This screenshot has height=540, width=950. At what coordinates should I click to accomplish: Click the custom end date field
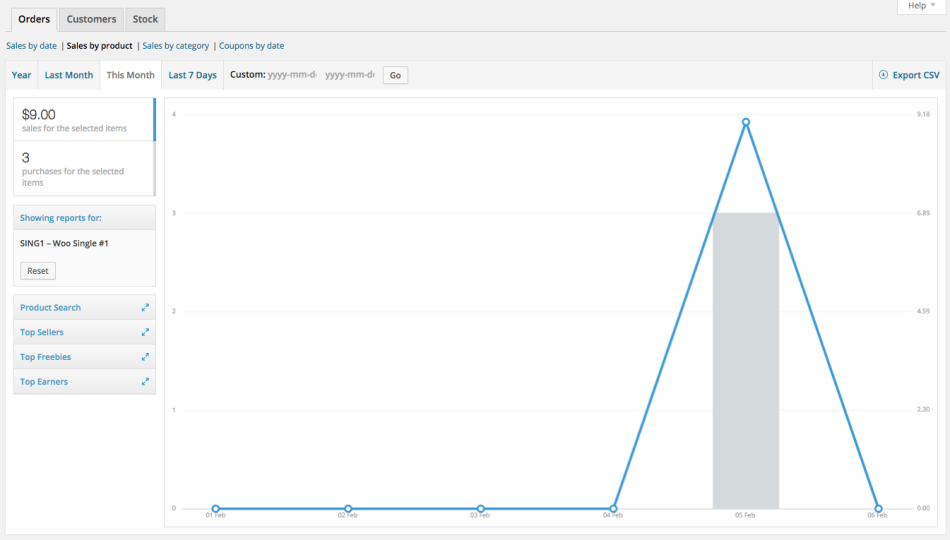pos(349,75)
